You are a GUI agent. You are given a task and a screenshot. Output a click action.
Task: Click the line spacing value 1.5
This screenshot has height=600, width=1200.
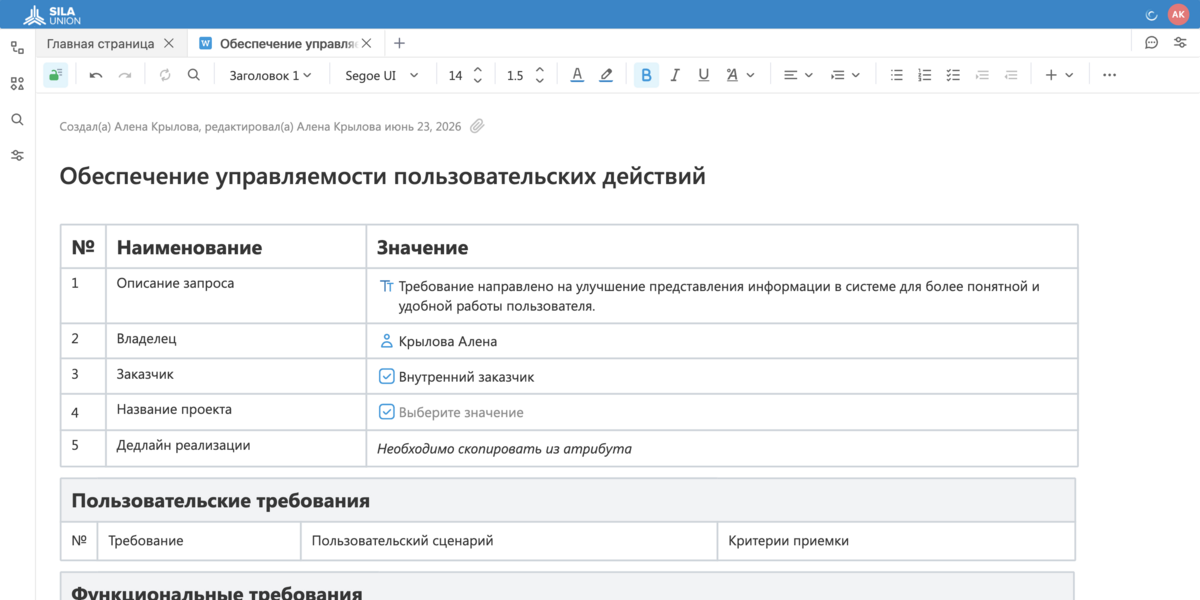click(515, 75)
